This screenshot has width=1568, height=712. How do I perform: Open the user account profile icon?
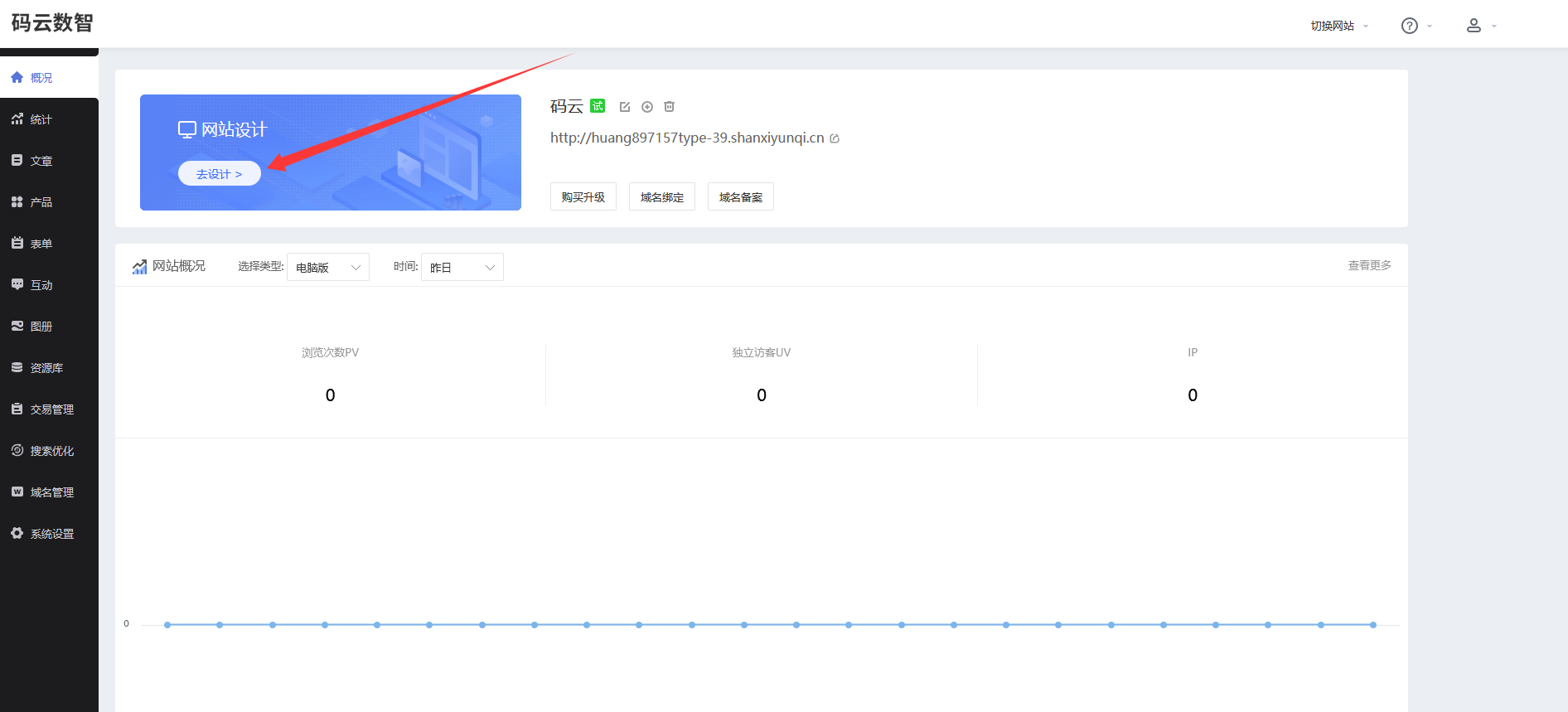(x=1474, y=26)
